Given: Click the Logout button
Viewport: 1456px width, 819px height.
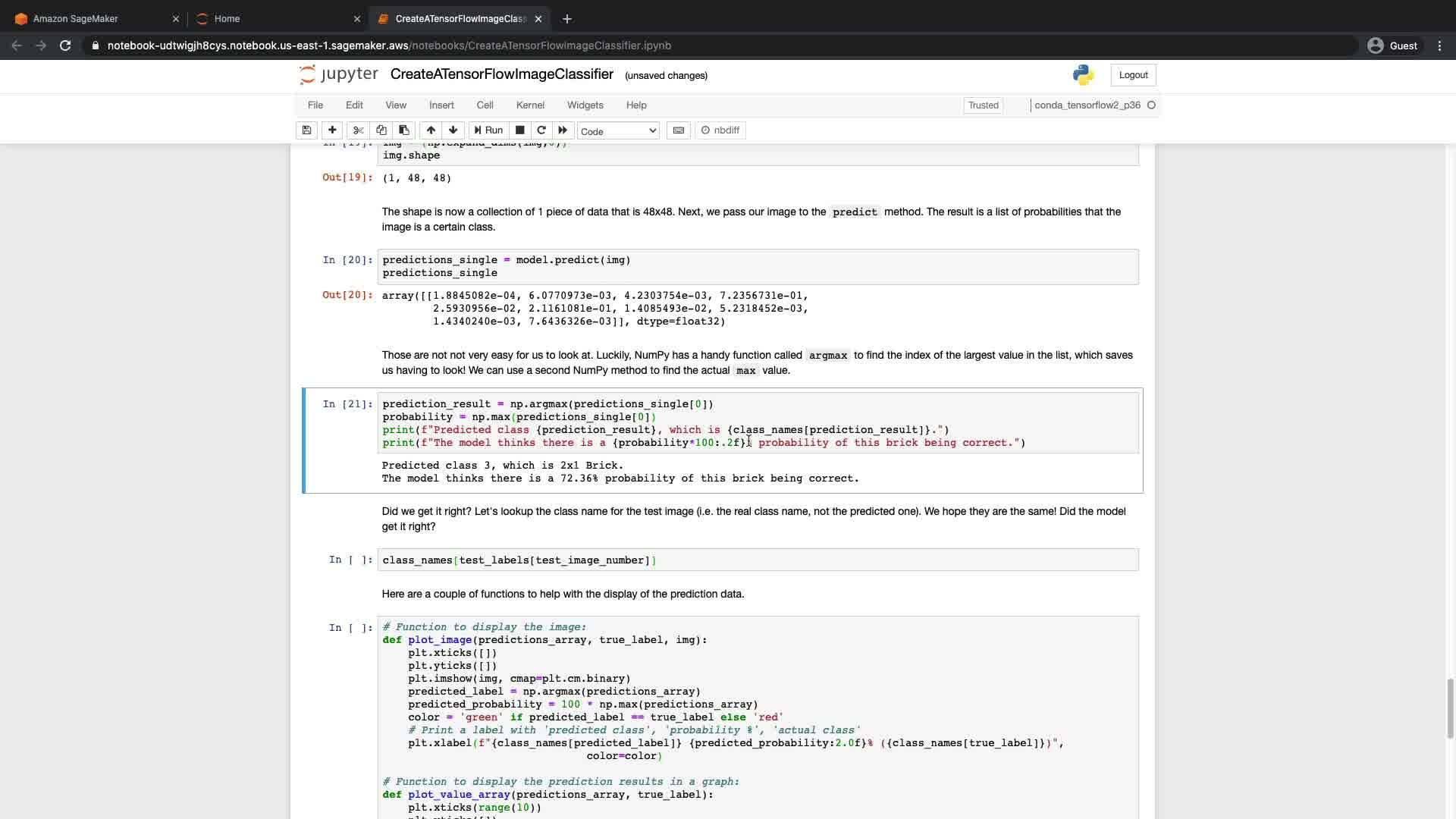Looking at the screenshot, I should (x=1133, y=75).
